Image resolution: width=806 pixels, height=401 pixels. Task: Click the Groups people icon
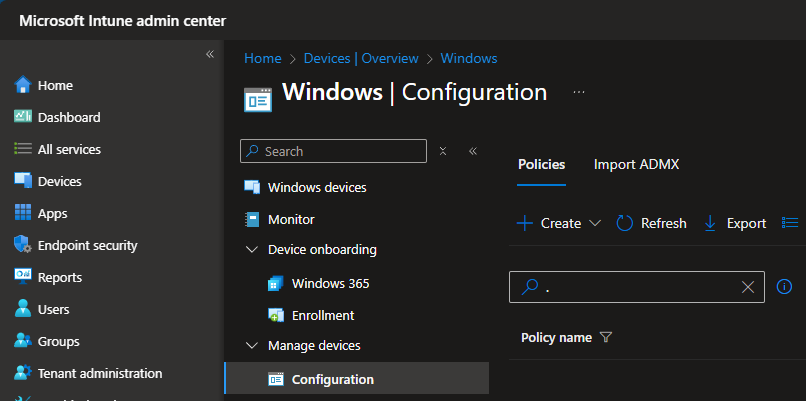(x=23, y=340)
